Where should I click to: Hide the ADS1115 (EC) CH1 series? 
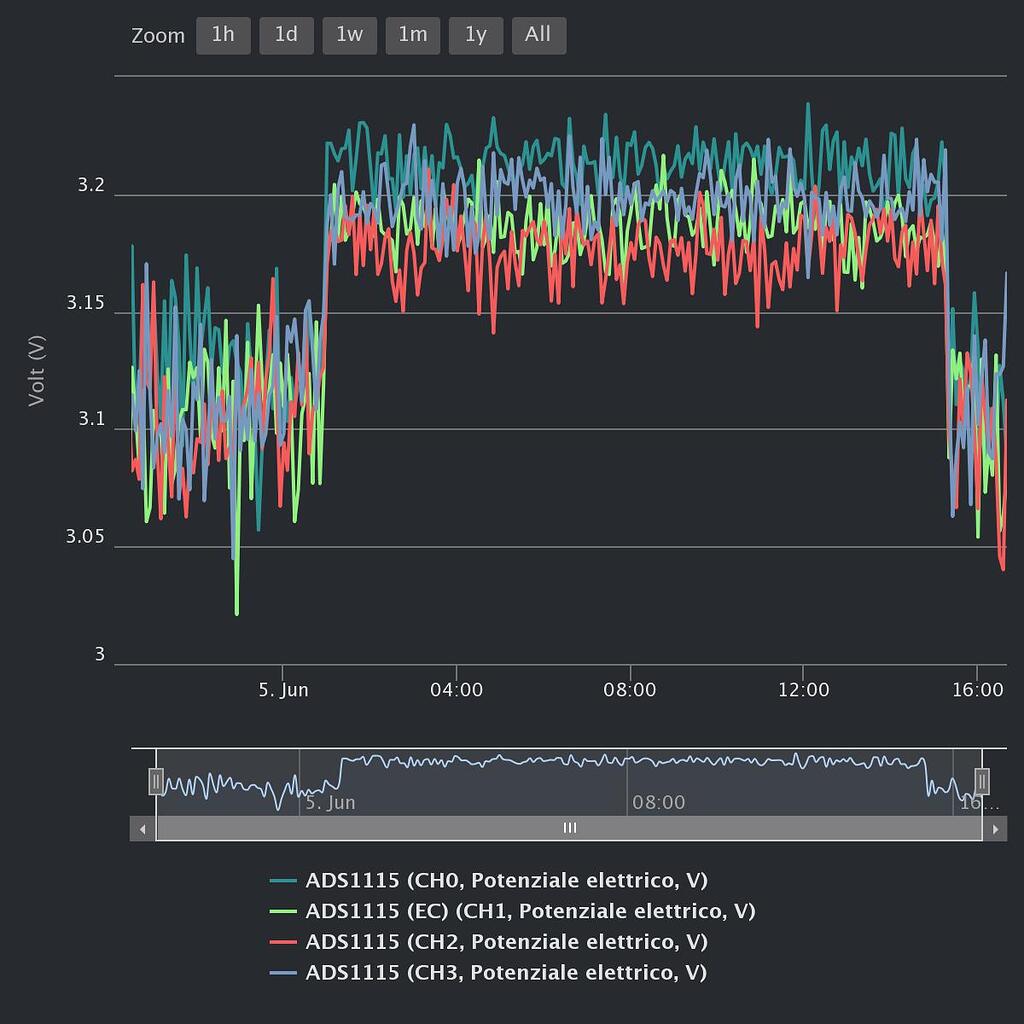(530, 911)
